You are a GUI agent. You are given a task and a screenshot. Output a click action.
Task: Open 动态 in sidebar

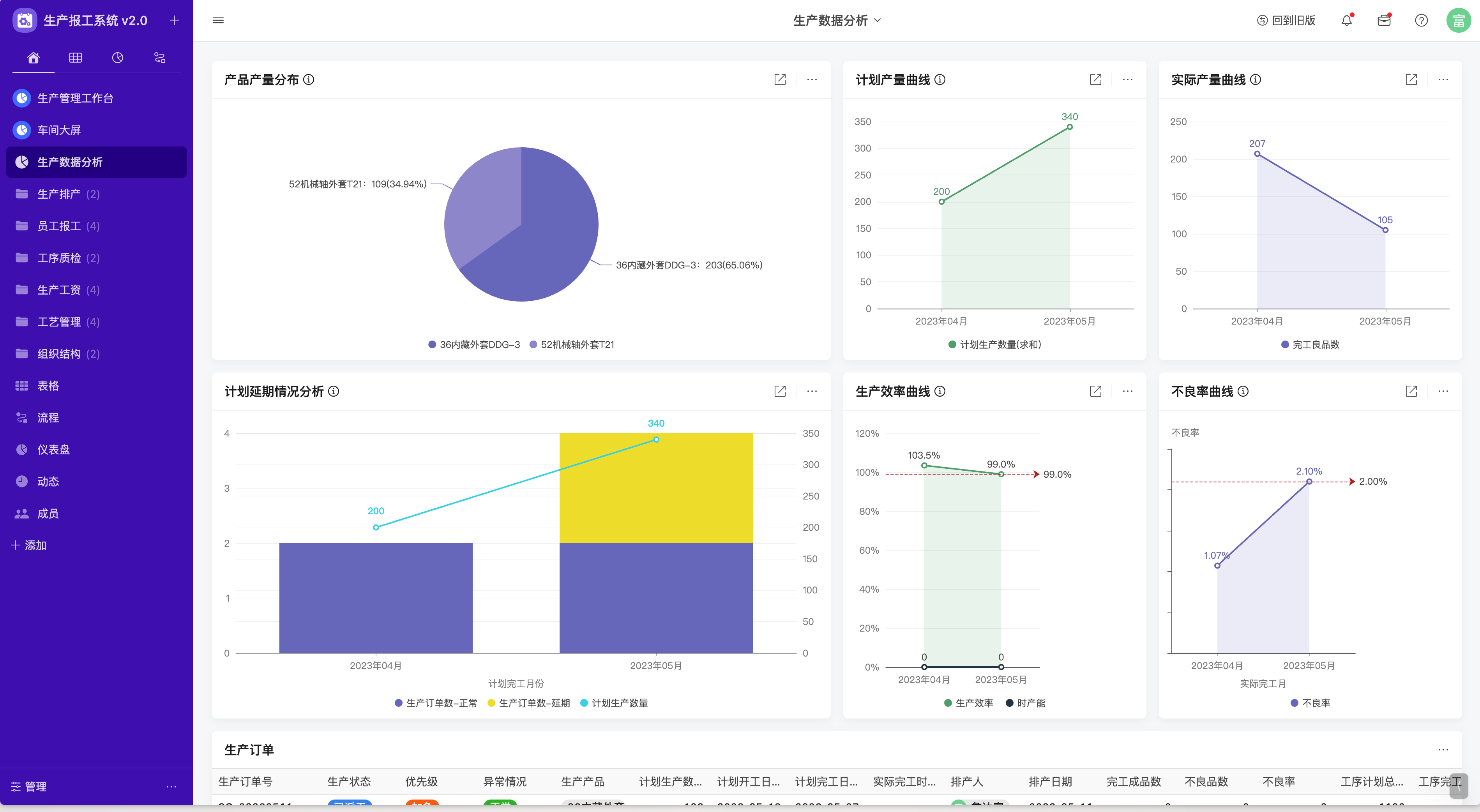[x=97, y=482]
